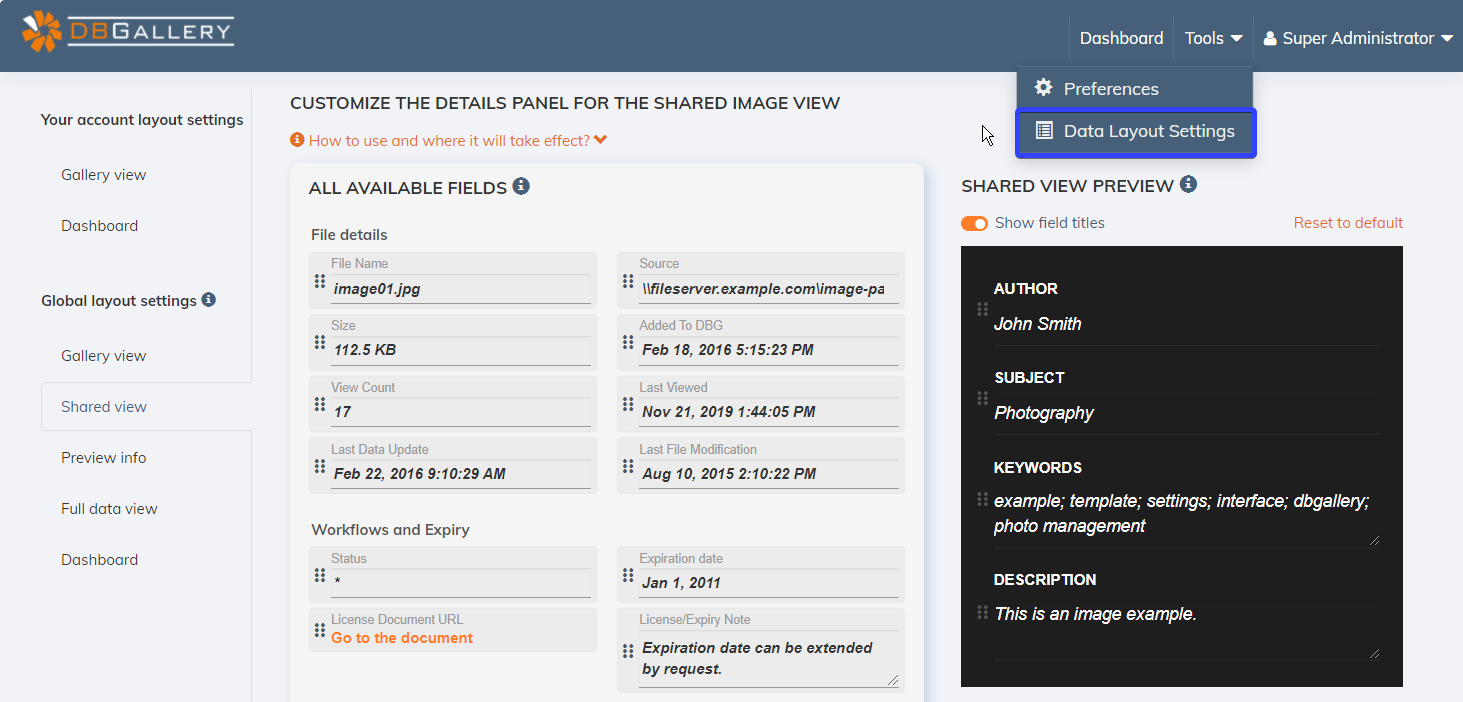Grab the Added To DBG drag handle
1463x702 pixels.
[x=628, y=343]
